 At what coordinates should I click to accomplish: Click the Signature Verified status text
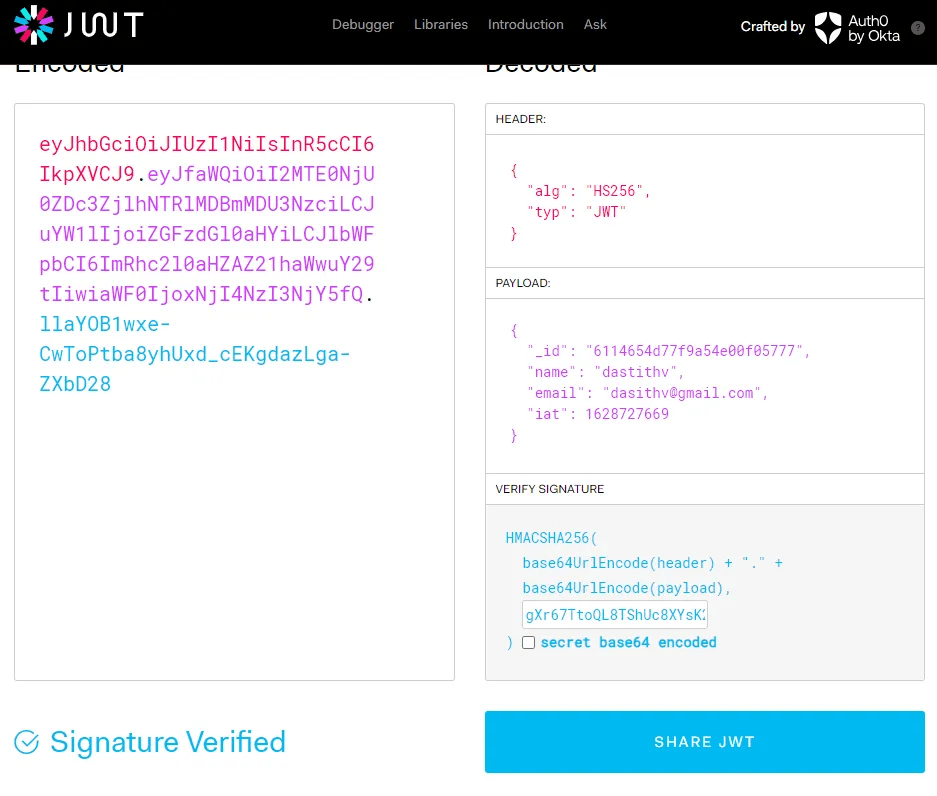(x=167, y=742)
